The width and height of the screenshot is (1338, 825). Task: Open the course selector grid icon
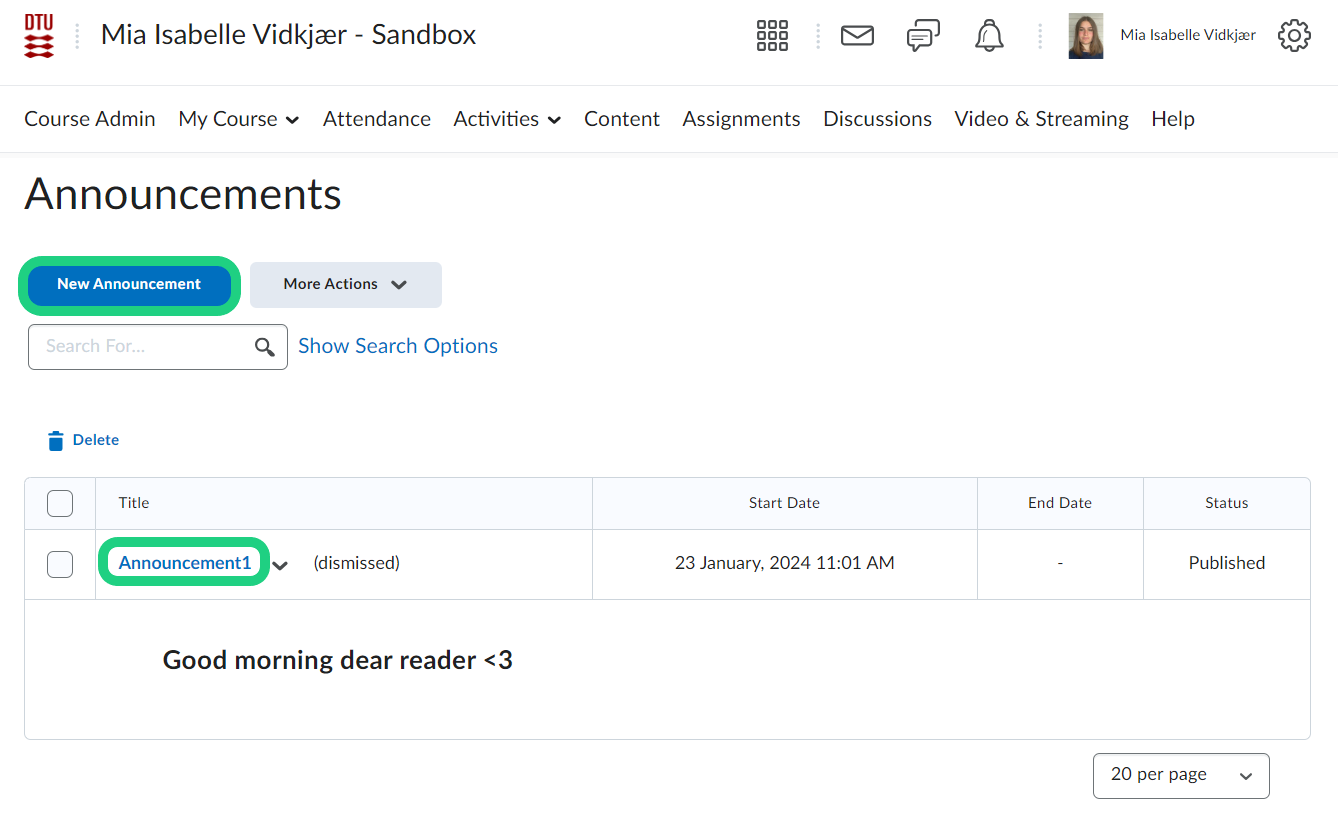click(772, 36)
